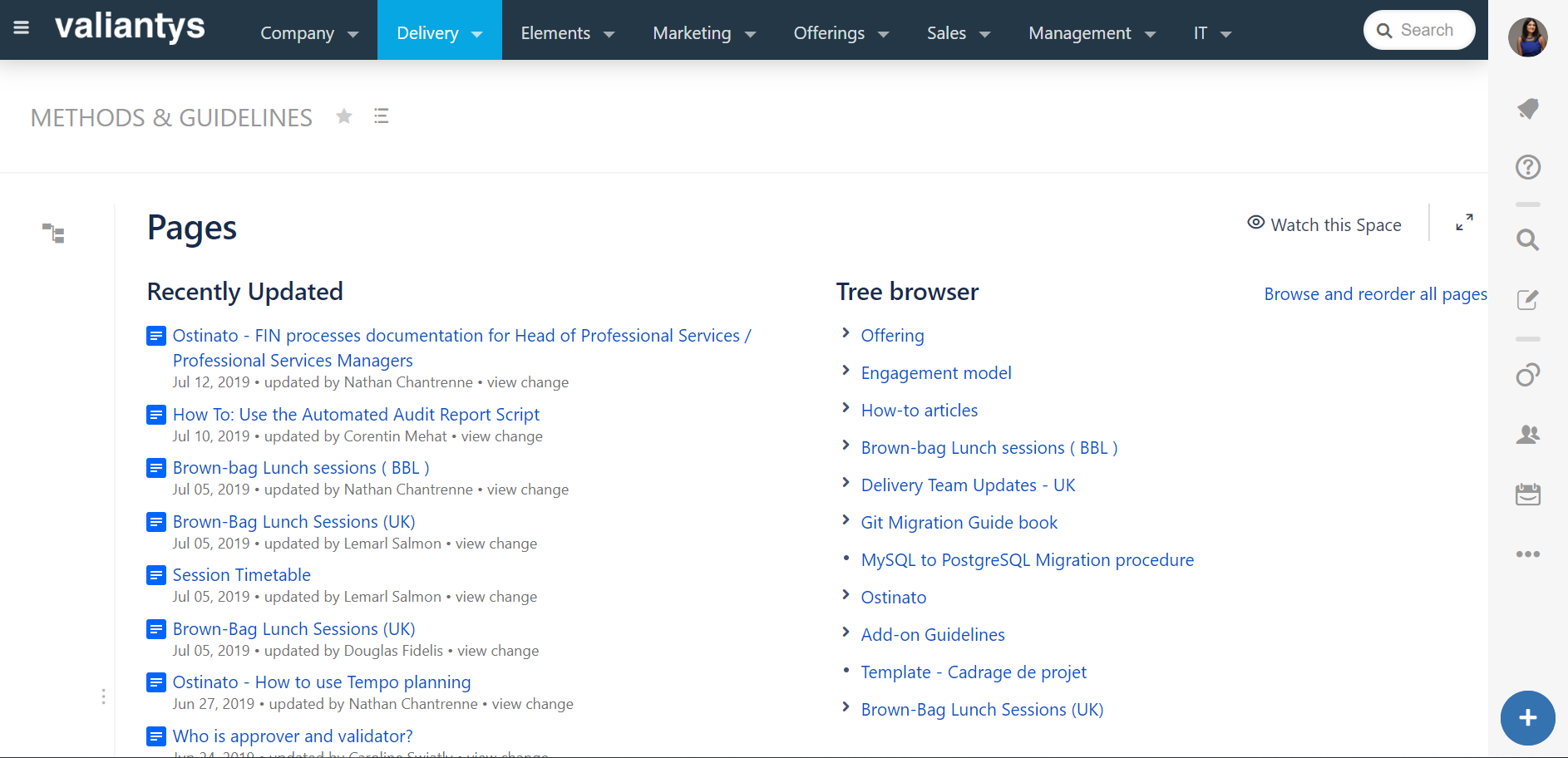Expand the How-to articles tree node
The width and height of the screenshot is (1568, 758).
(x=846, y=408)
